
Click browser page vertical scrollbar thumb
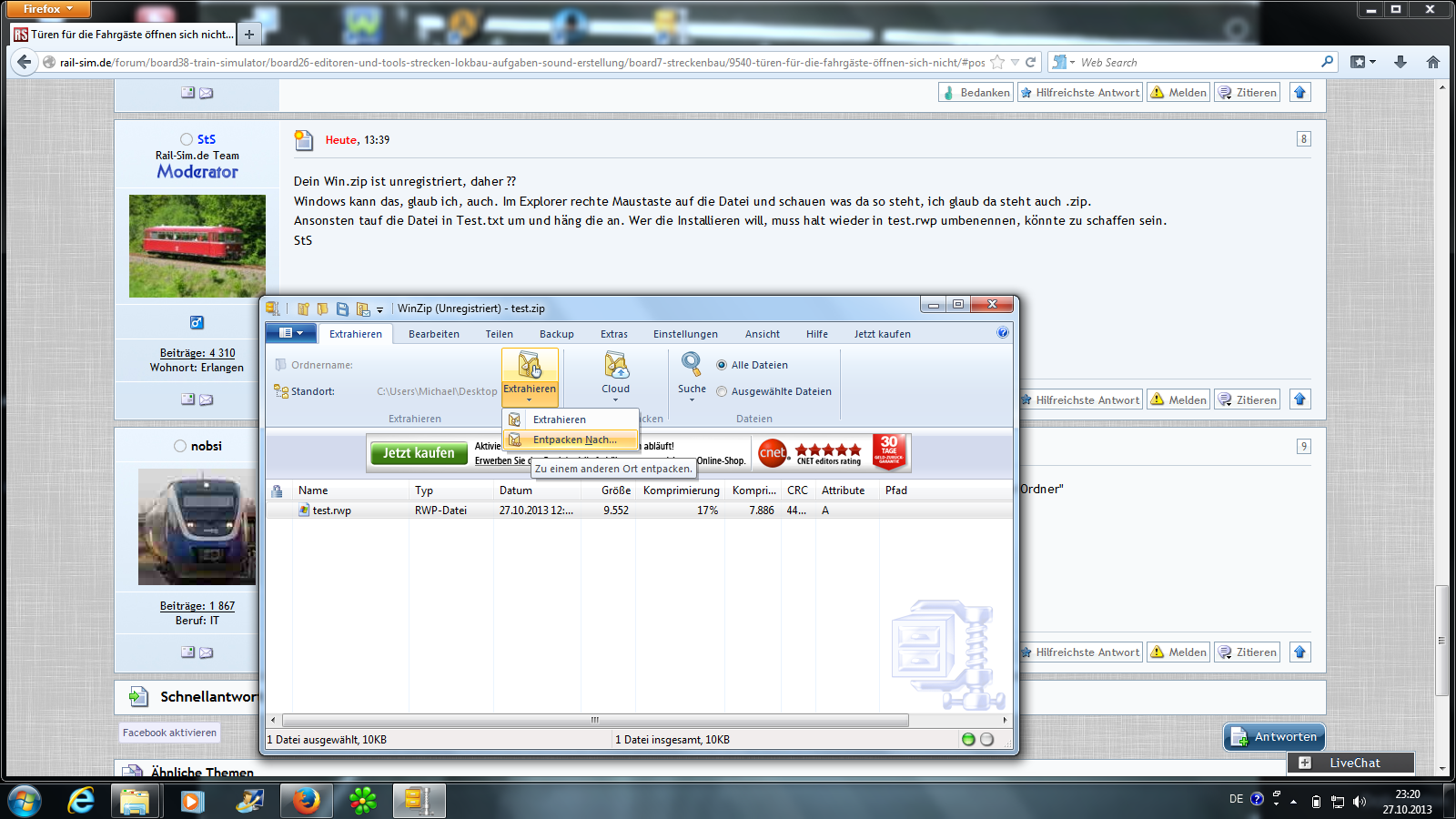1441,640
